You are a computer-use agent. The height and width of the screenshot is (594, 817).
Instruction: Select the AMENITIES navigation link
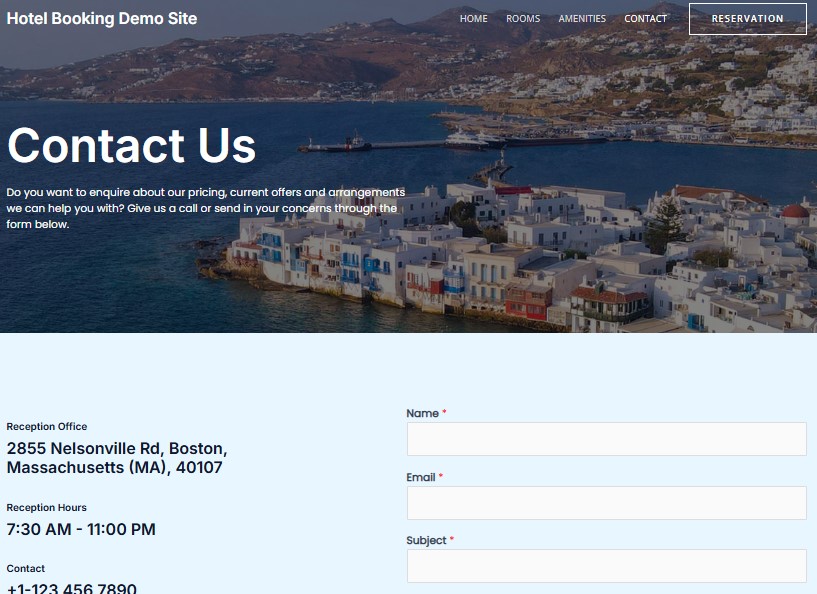coord(582,18)
